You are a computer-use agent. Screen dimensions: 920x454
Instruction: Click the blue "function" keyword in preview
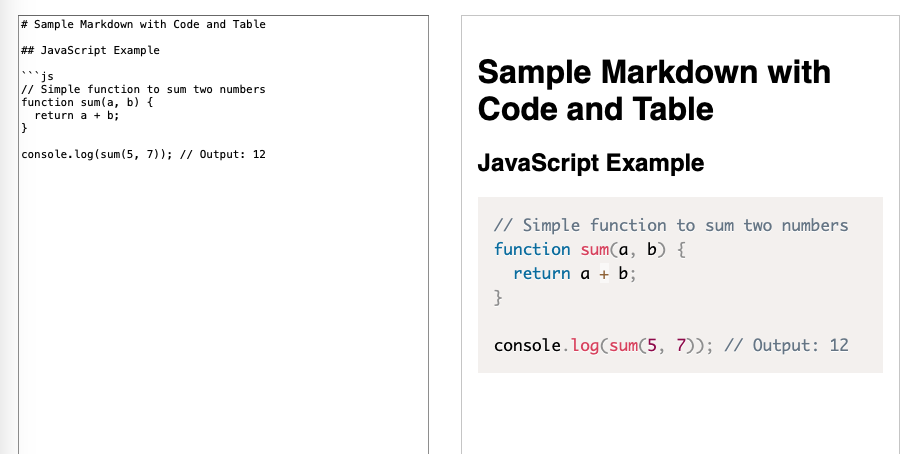point(532,249)
